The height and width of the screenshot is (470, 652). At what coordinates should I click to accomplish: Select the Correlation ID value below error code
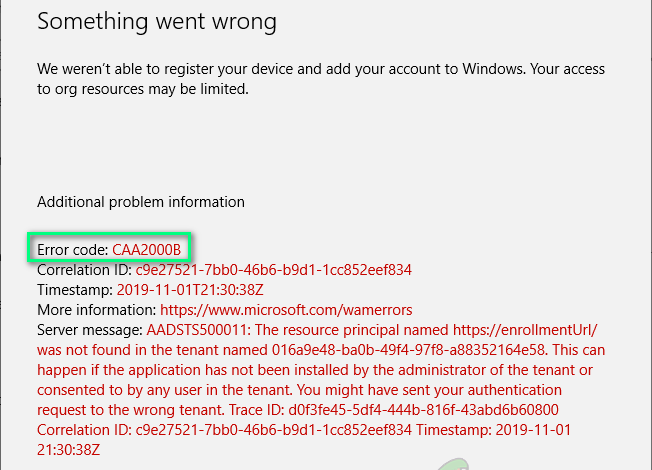(273, 270)
